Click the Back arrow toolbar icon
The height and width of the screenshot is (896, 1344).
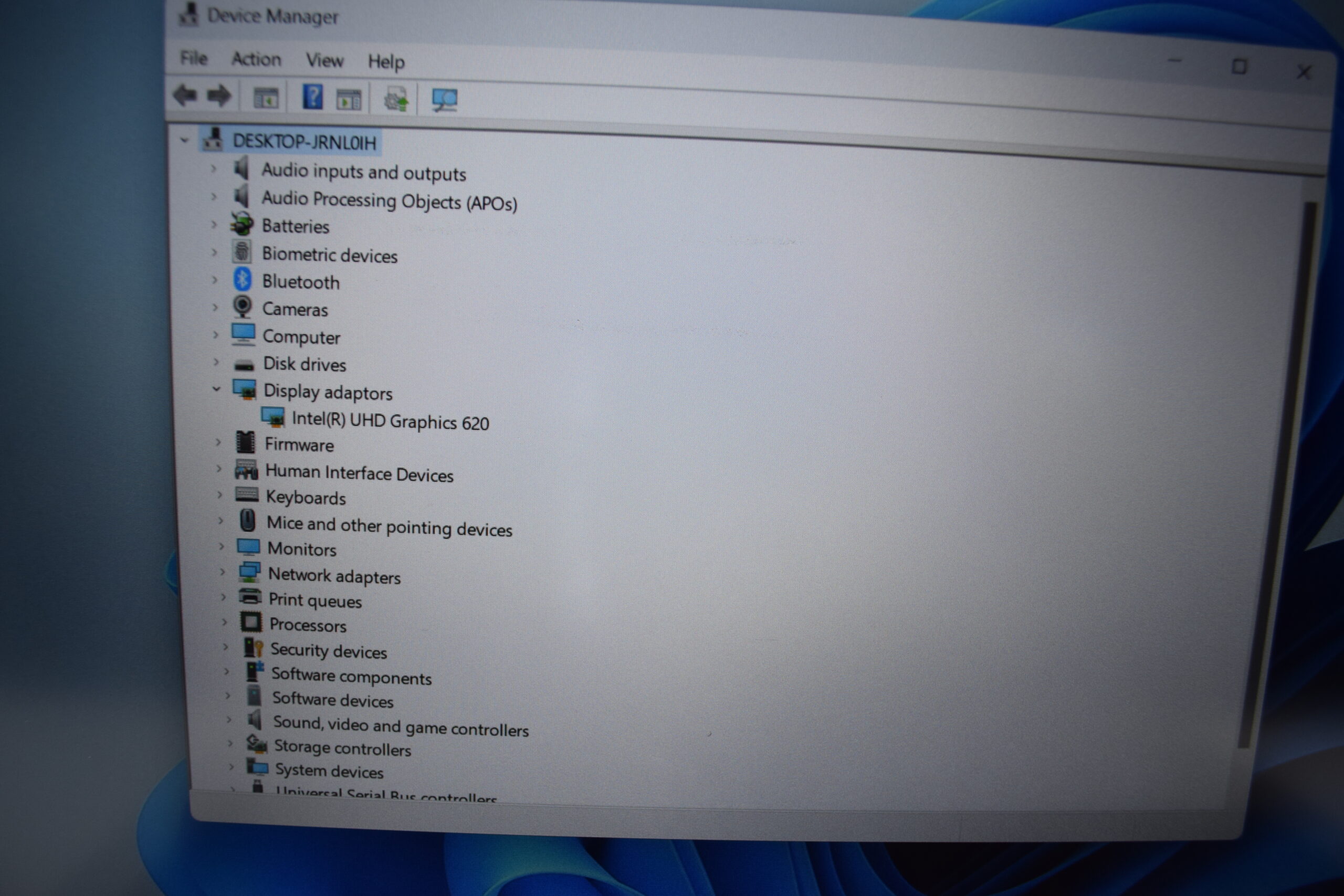(185, 95)
